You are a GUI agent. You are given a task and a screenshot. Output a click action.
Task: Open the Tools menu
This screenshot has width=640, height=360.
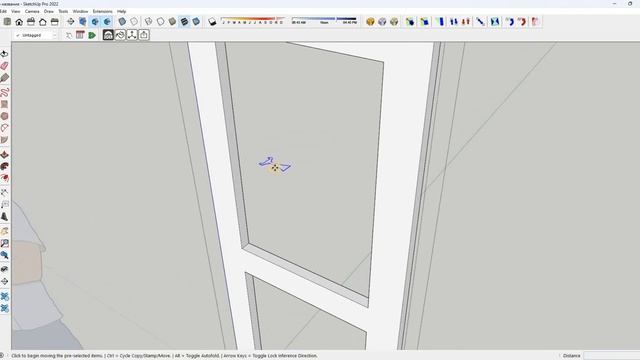coord(63,11)
